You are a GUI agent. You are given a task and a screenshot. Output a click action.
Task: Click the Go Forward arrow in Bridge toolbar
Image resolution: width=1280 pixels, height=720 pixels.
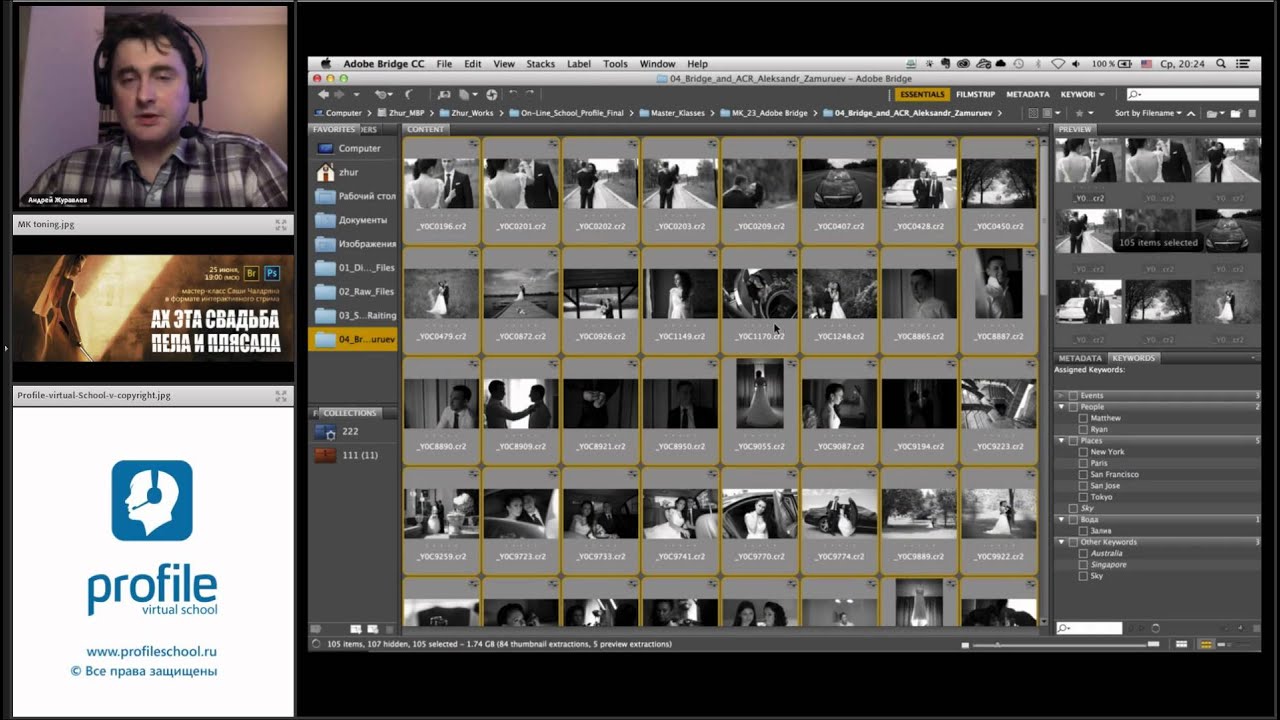click(339, 94)
